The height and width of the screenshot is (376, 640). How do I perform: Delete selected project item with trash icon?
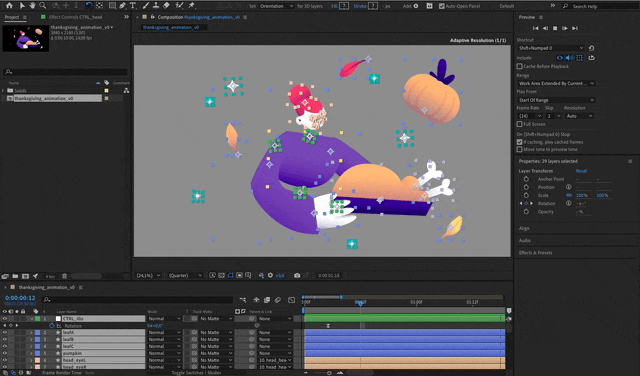[64, 276]
